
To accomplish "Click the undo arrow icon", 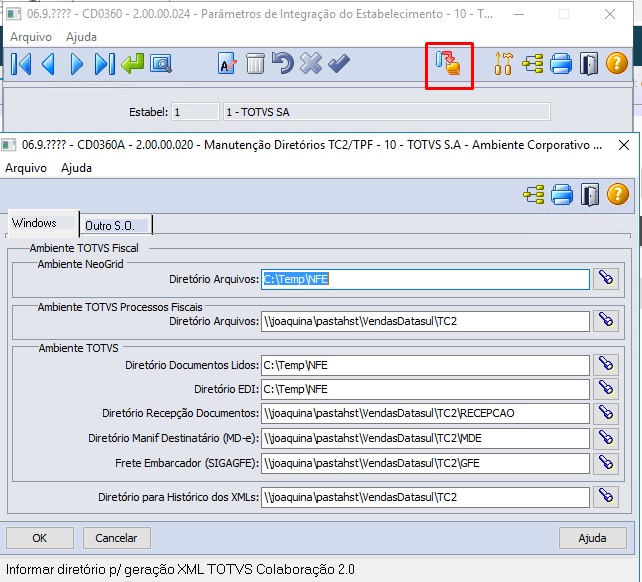I will pyautogui.click(x=283, y=63).
